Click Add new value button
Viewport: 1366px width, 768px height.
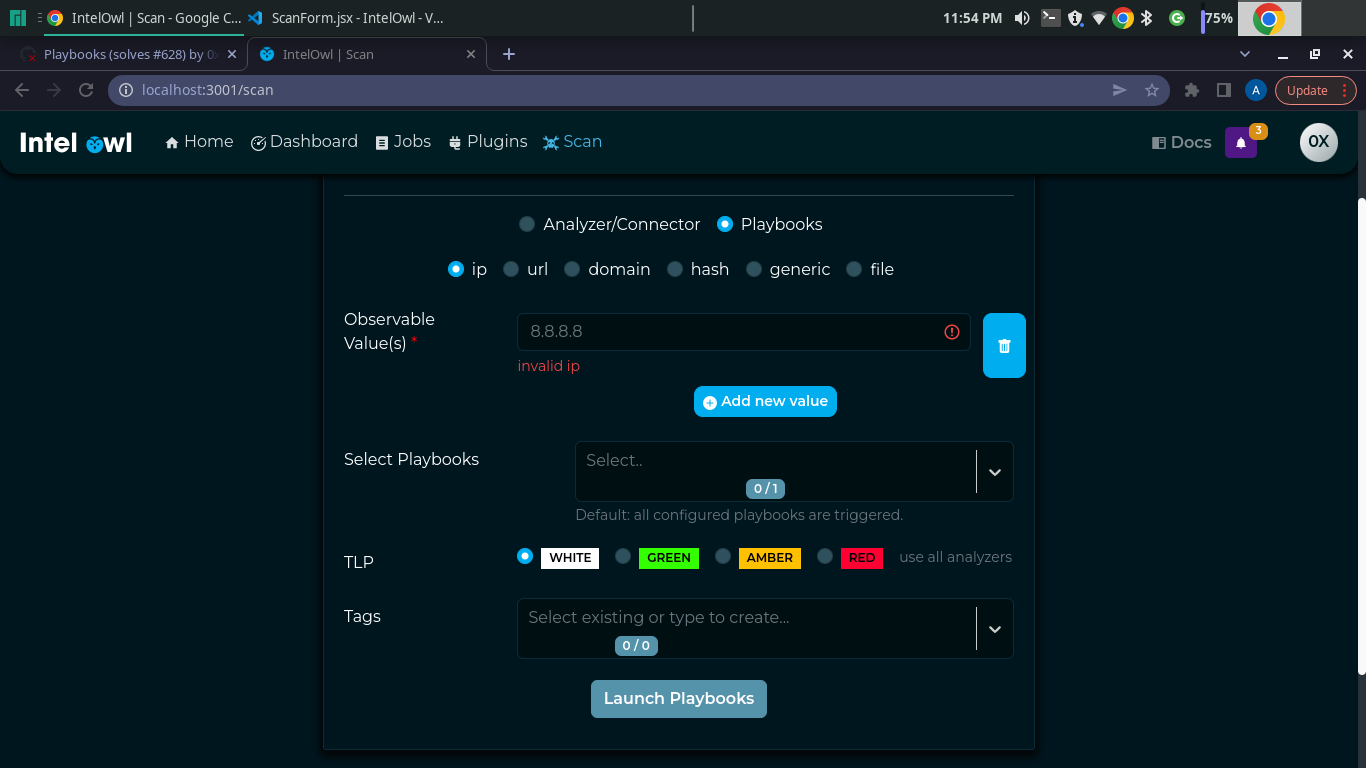765,401
